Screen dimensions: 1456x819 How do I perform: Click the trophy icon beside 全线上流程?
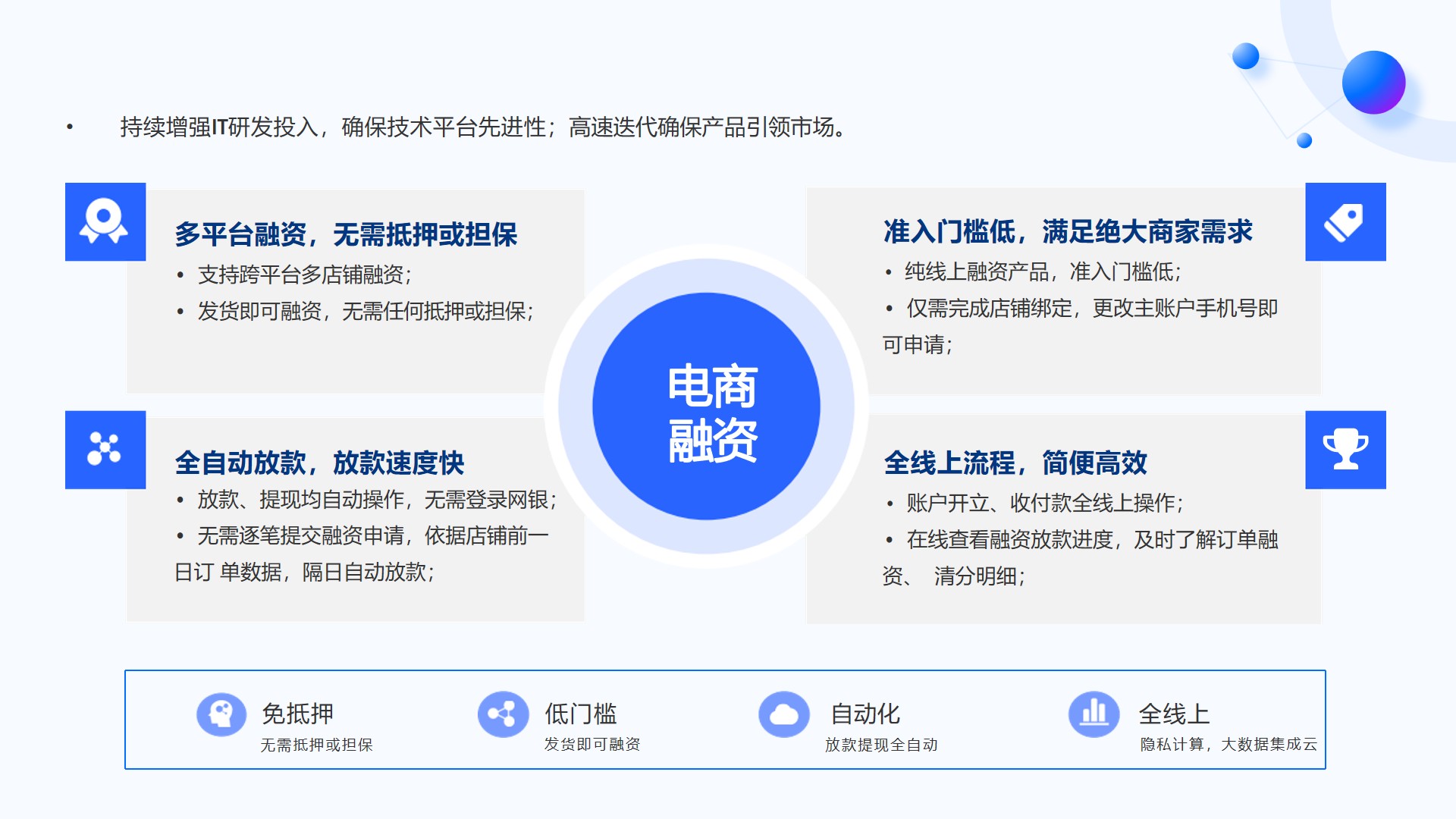tap(1345, 449)
